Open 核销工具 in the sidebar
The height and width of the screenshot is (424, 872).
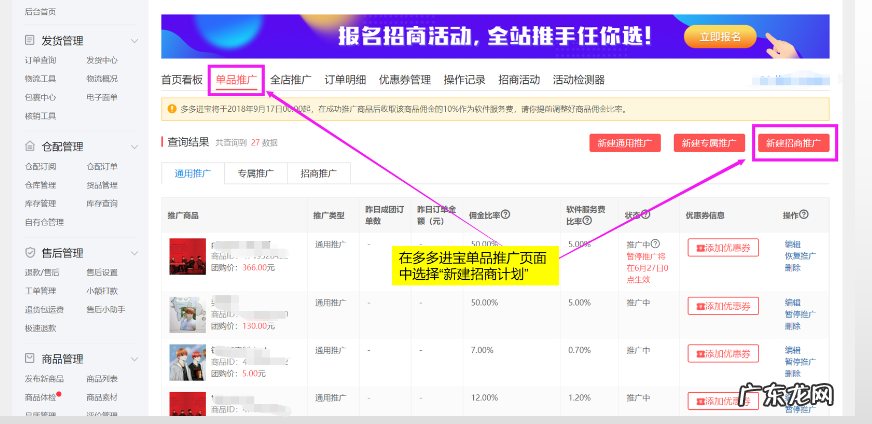tap(40, 116)
